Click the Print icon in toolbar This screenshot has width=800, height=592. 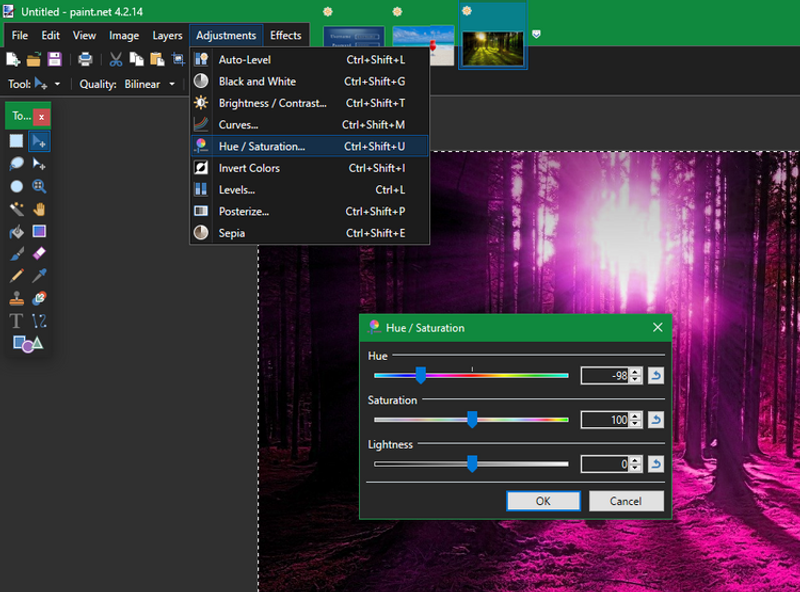click(85, 60)
